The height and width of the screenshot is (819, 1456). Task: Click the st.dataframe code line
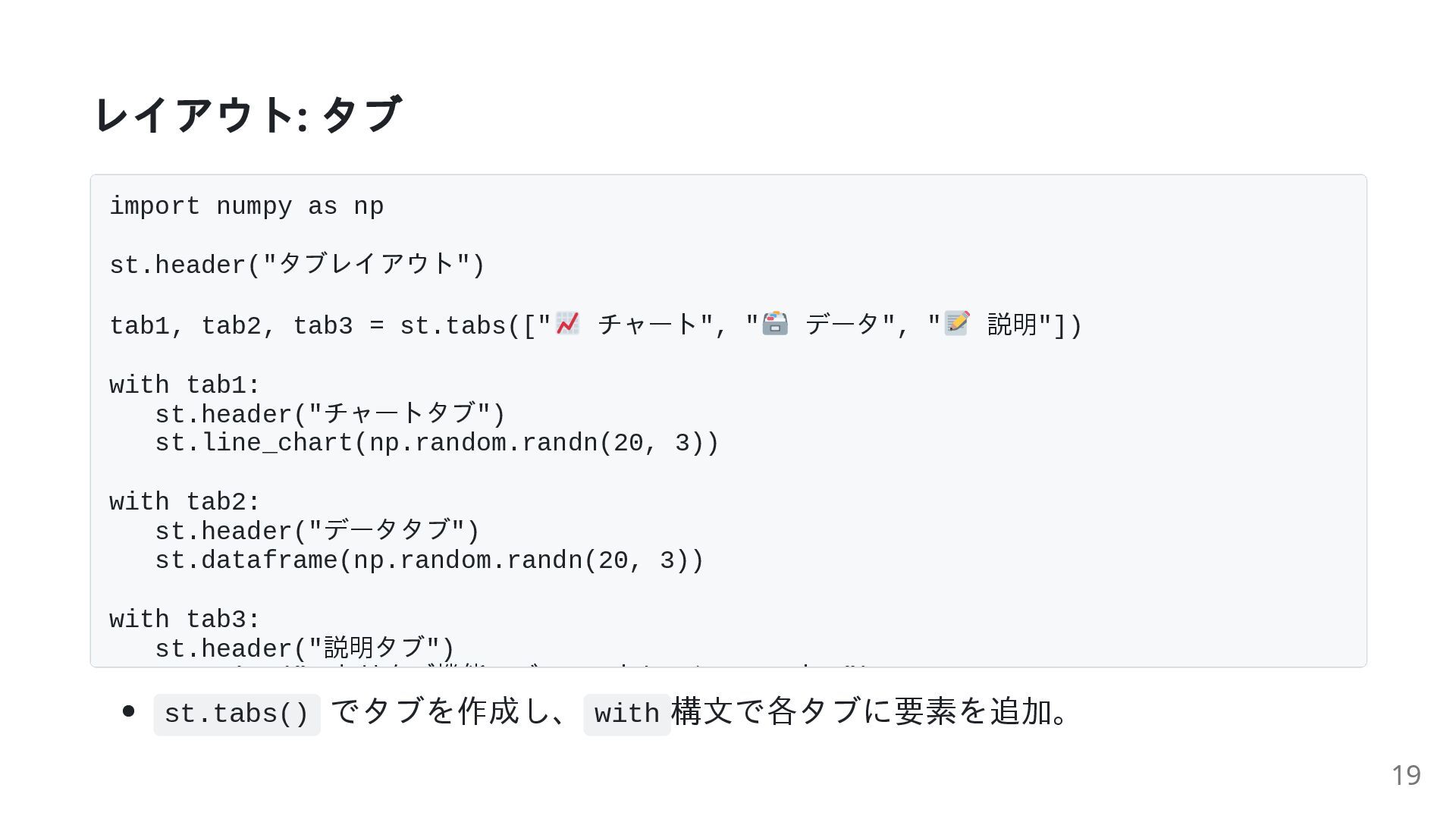[x=429, y=560]
